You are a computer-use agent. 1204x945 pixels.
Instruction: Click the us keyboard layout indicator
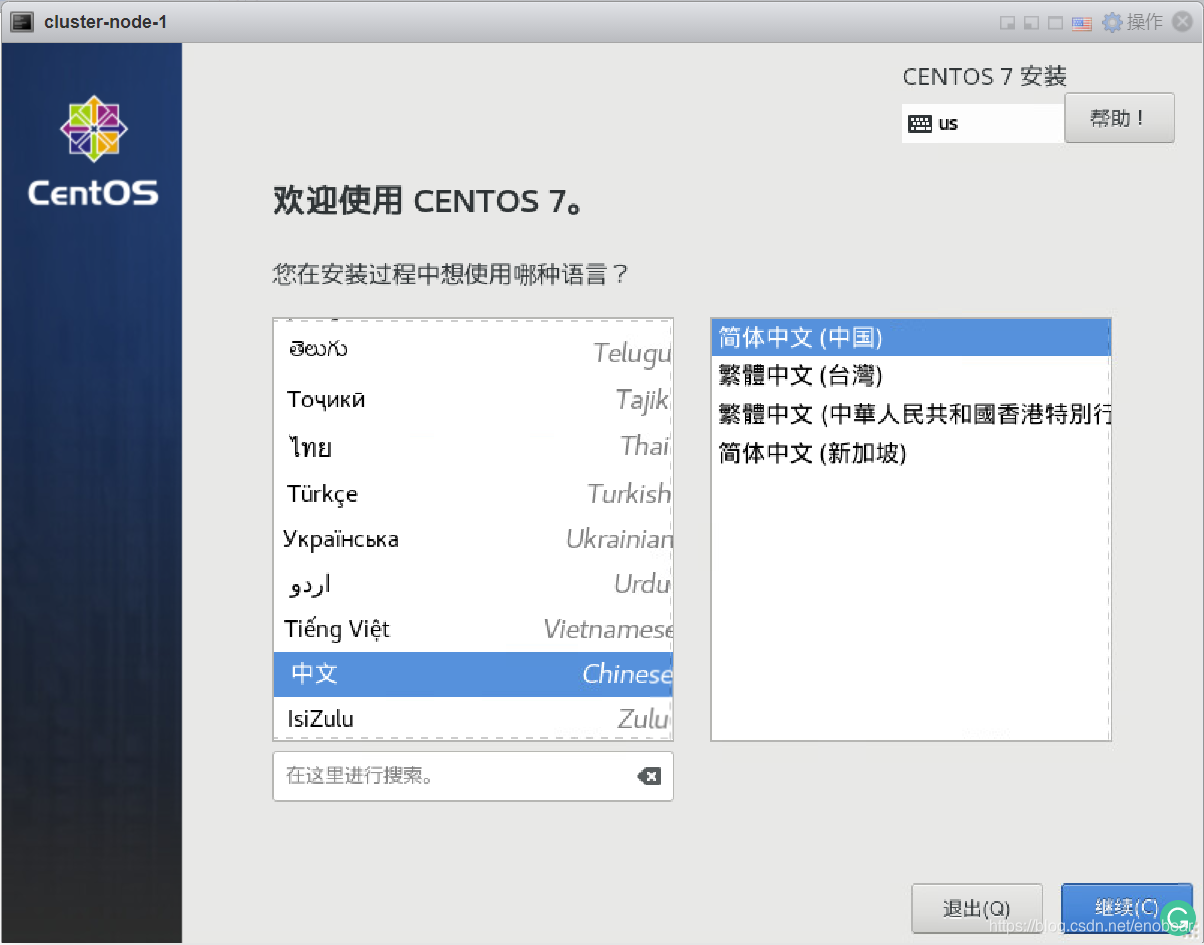[x=983, y=124]
